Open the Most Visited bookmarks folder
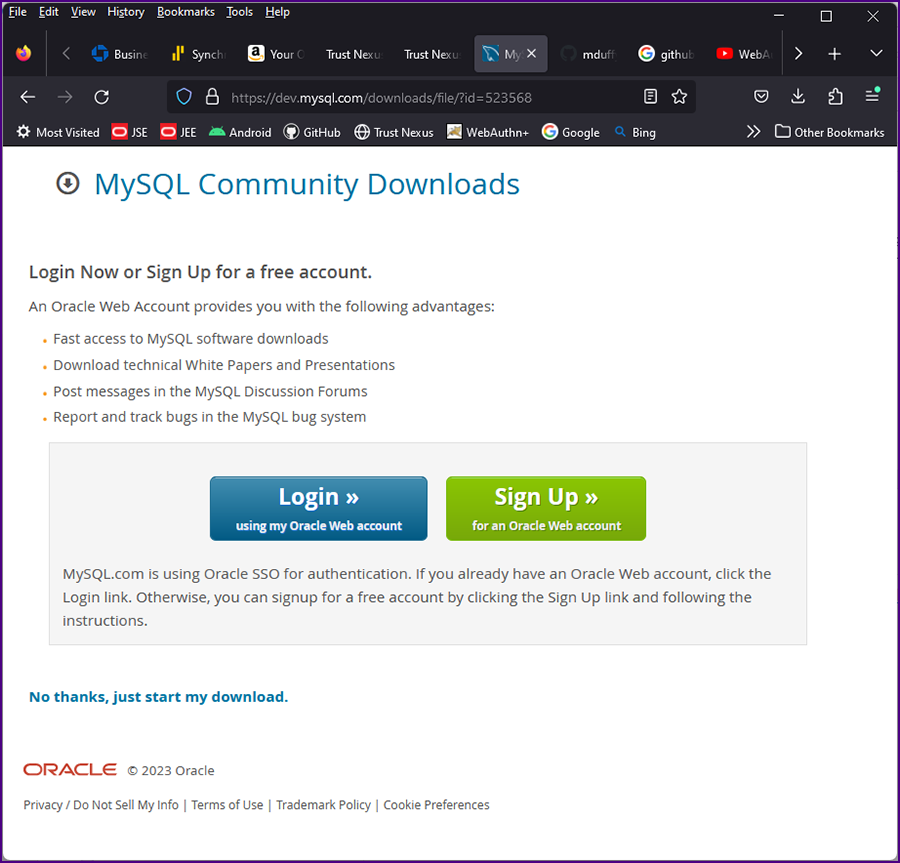This screenshot has height=863, width=900. pyautogui.click(x=57, y=132)
